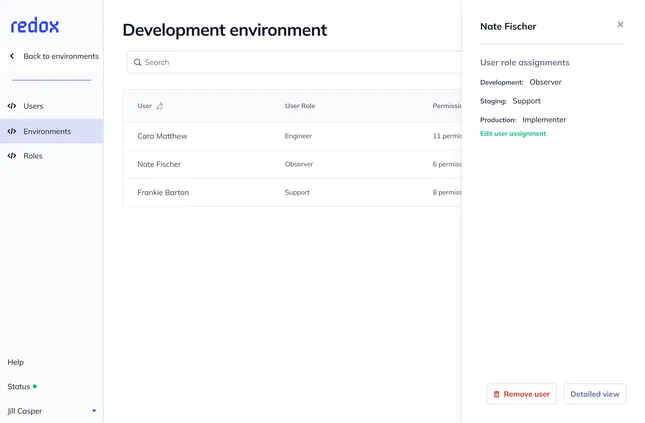This screenshot has height=423, width=645.
Task: Click the Production: Implementer assignment
Action: (x=523, y=120)
